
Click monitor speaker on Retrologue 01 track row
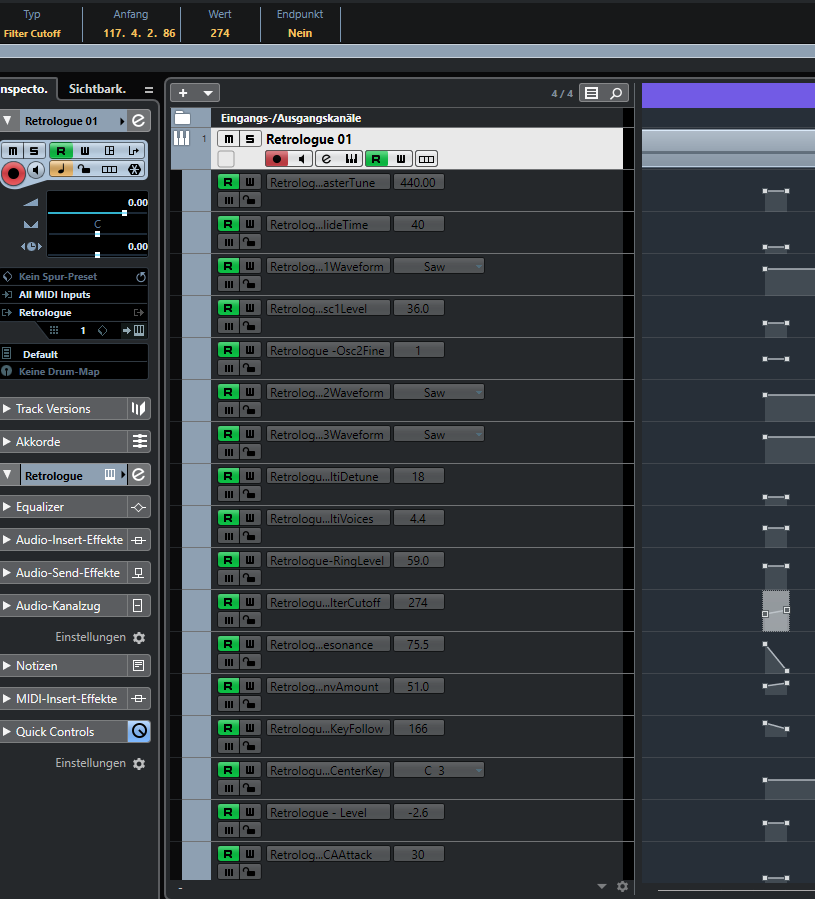pyautogui.click(x=301, y=159)
